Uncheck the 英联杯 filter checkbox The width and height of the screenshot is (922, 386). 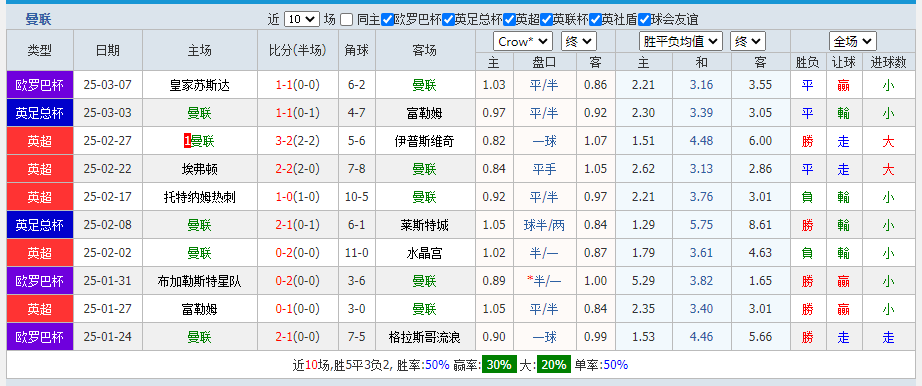(546, 19)
